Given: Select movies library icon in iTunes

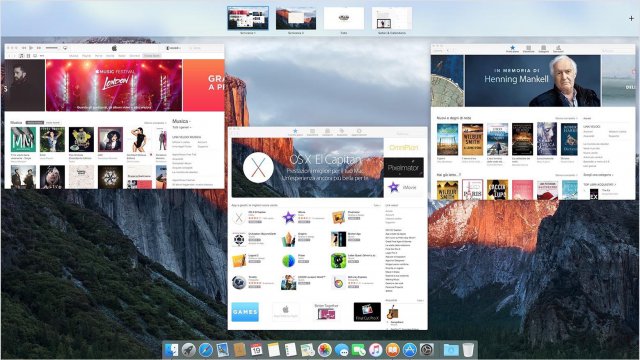Looking at the screenshot, I should [x=28, y=56].
